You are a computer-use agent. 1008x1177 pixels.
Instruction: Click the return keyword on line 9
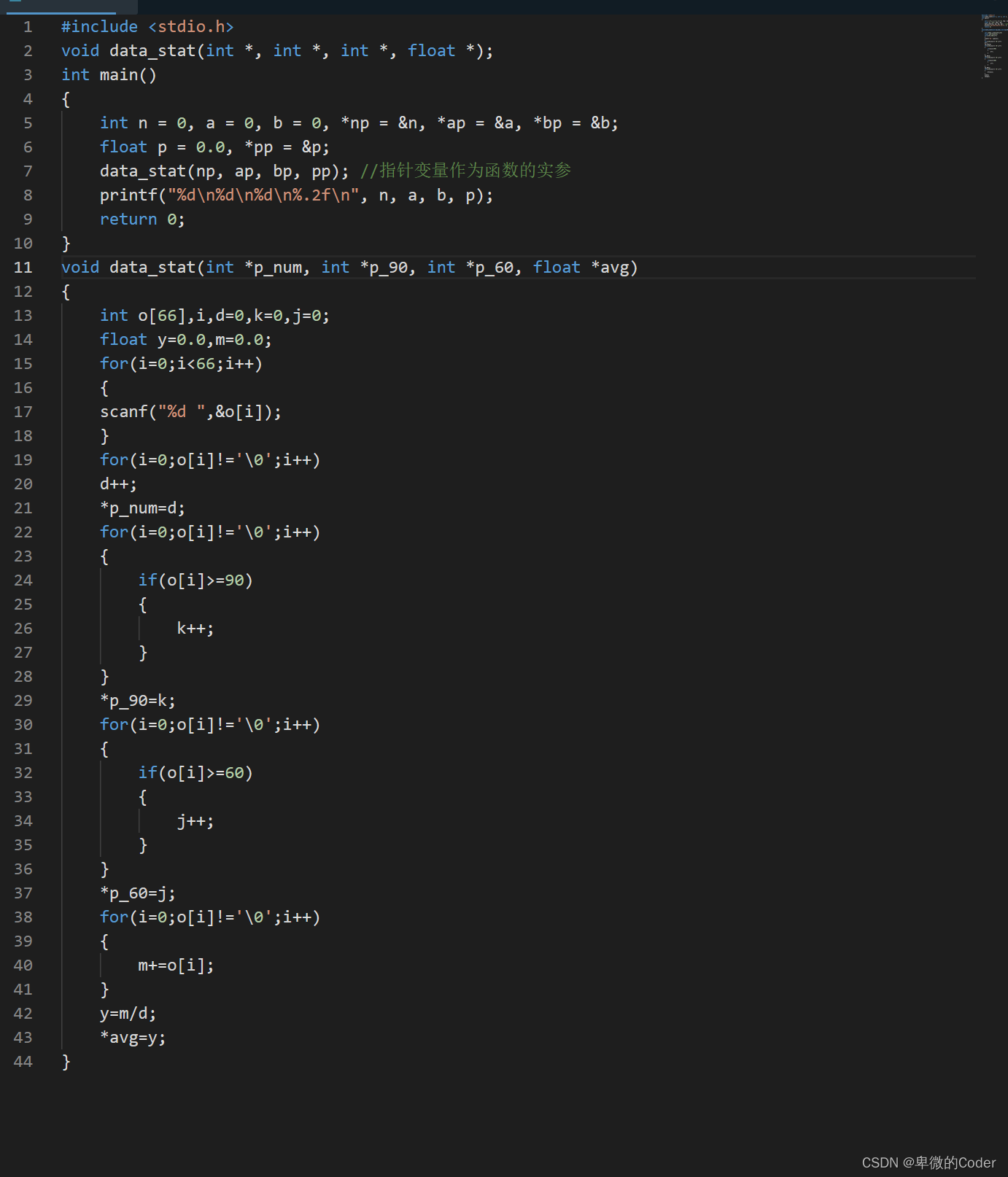click(x=128, y=220)
